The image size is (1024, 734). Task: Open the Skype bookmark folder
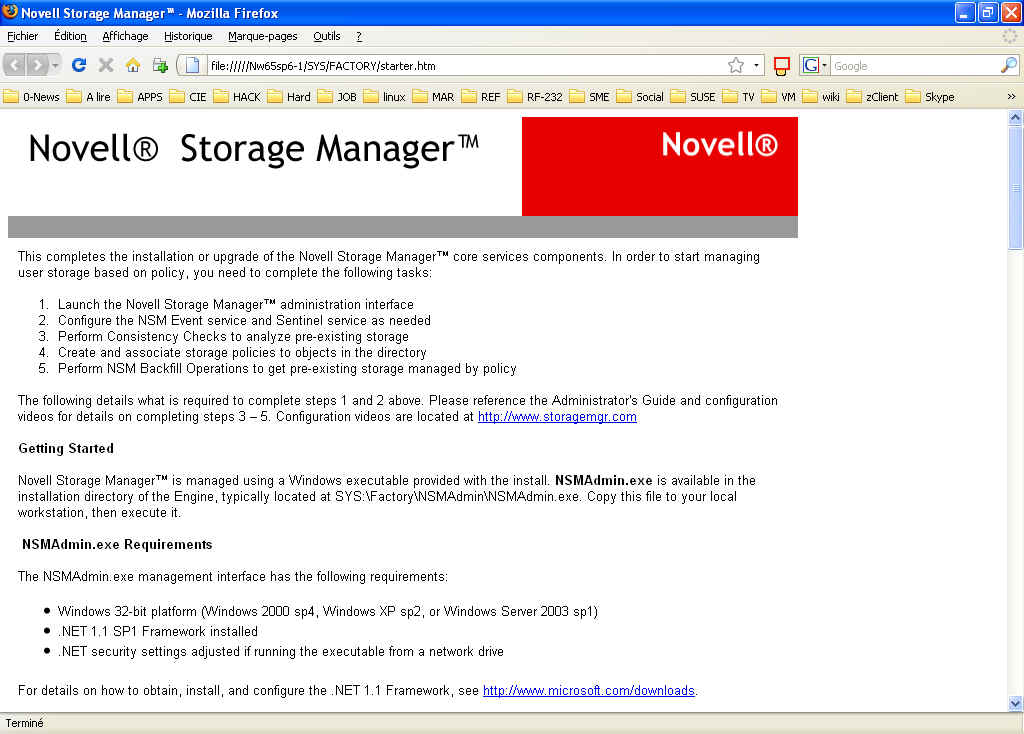(930, 97)
